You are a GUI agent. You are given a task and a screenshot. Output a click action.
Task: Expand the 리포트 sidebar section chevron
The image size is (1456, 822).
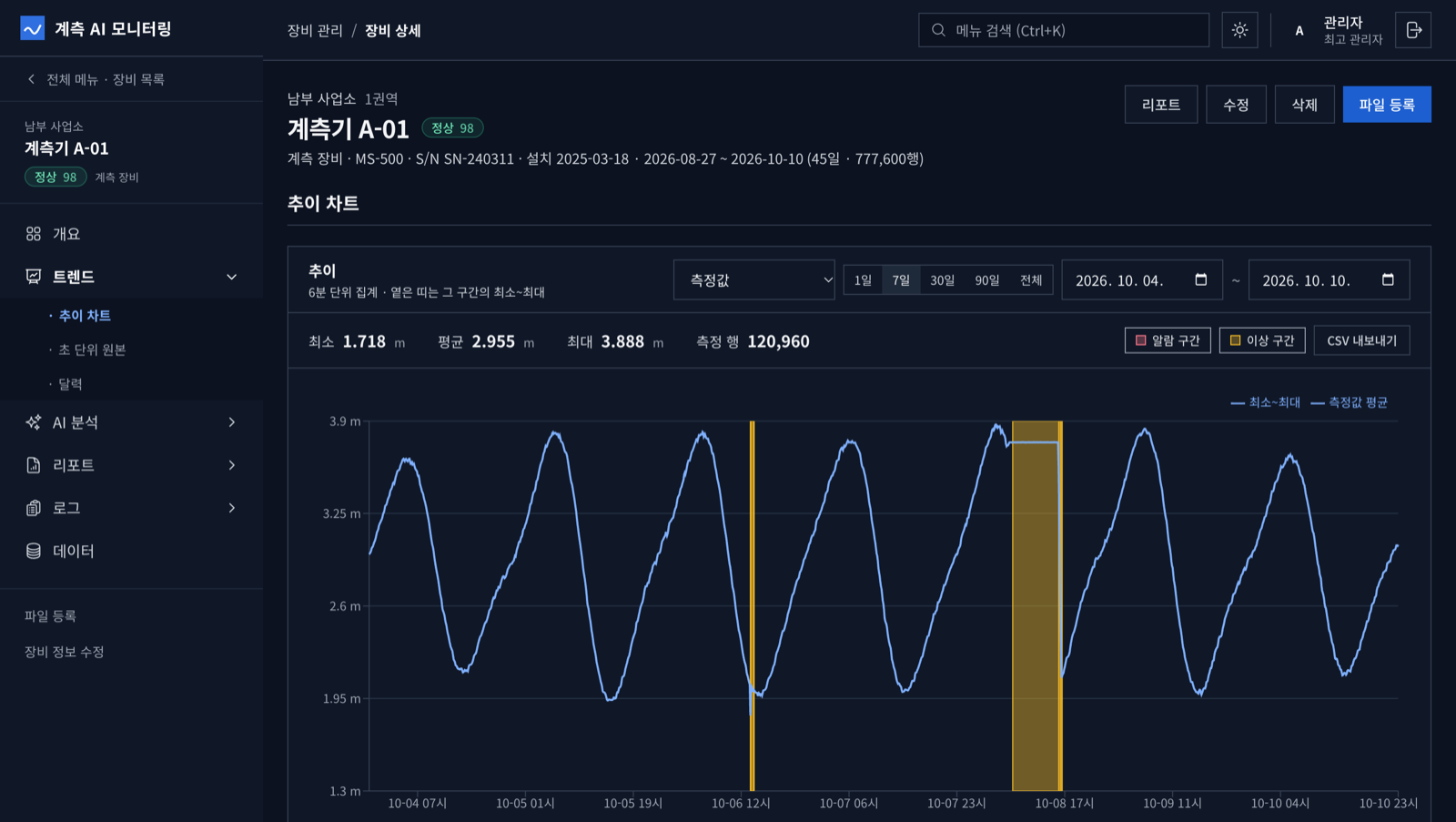tap(232, 465)
